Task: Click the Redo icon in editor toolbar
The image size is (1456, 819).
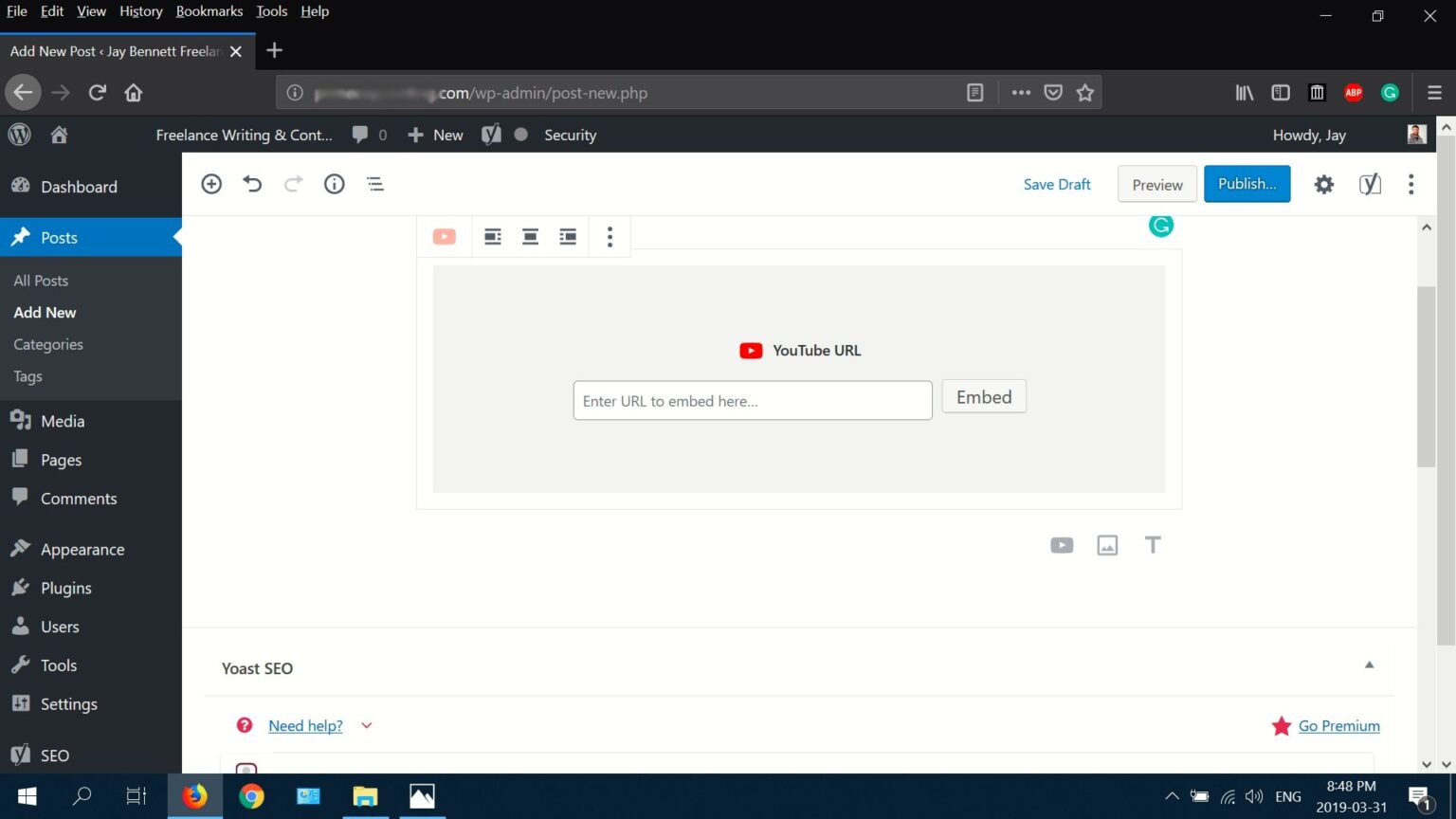Action: pyautogui.click(x=293, y=184)
